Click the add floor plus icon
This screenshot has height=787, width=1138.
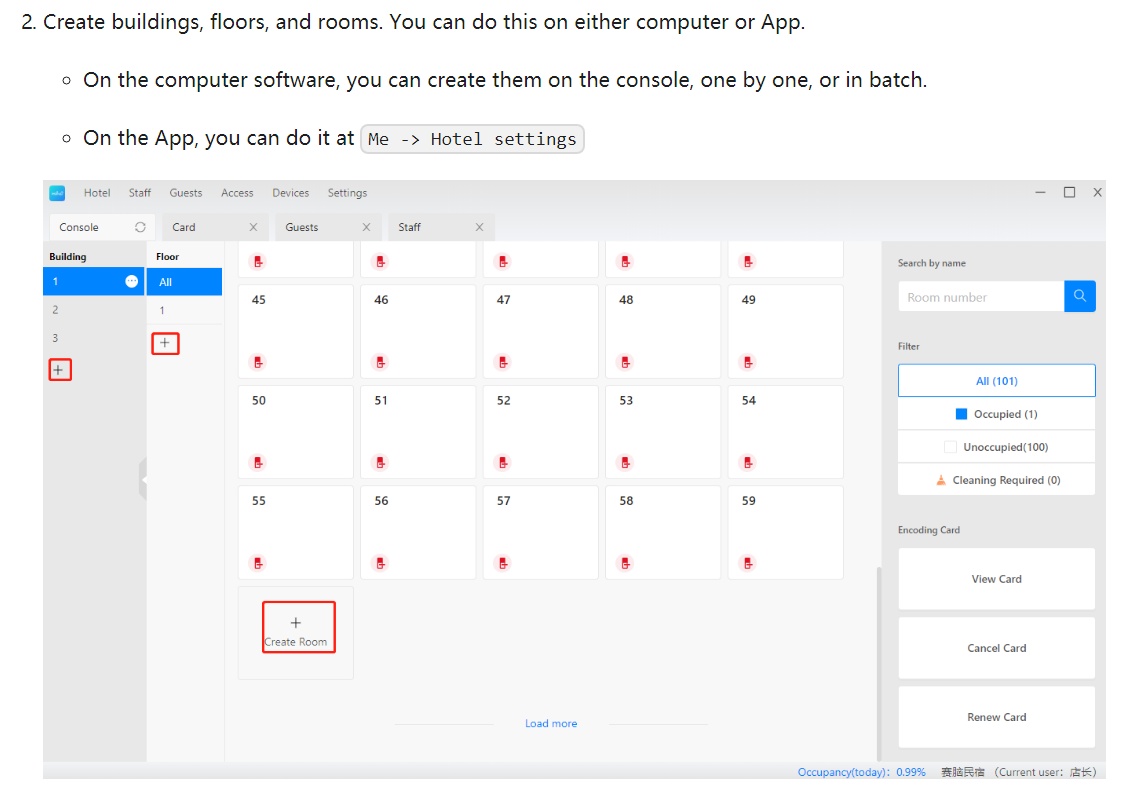pos(165,343)
